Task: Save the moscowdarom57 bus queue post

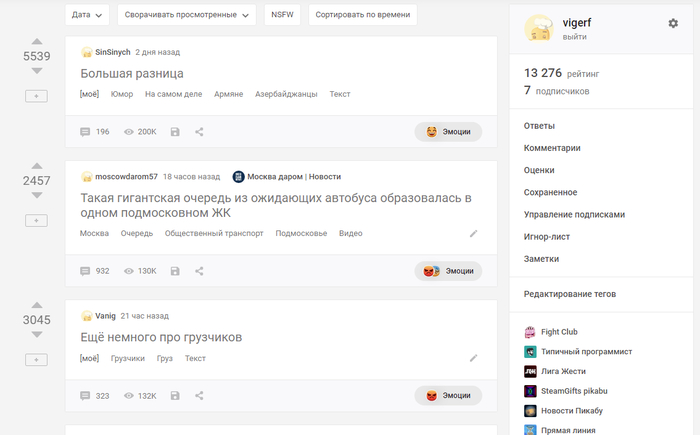Action: (175, 271)
